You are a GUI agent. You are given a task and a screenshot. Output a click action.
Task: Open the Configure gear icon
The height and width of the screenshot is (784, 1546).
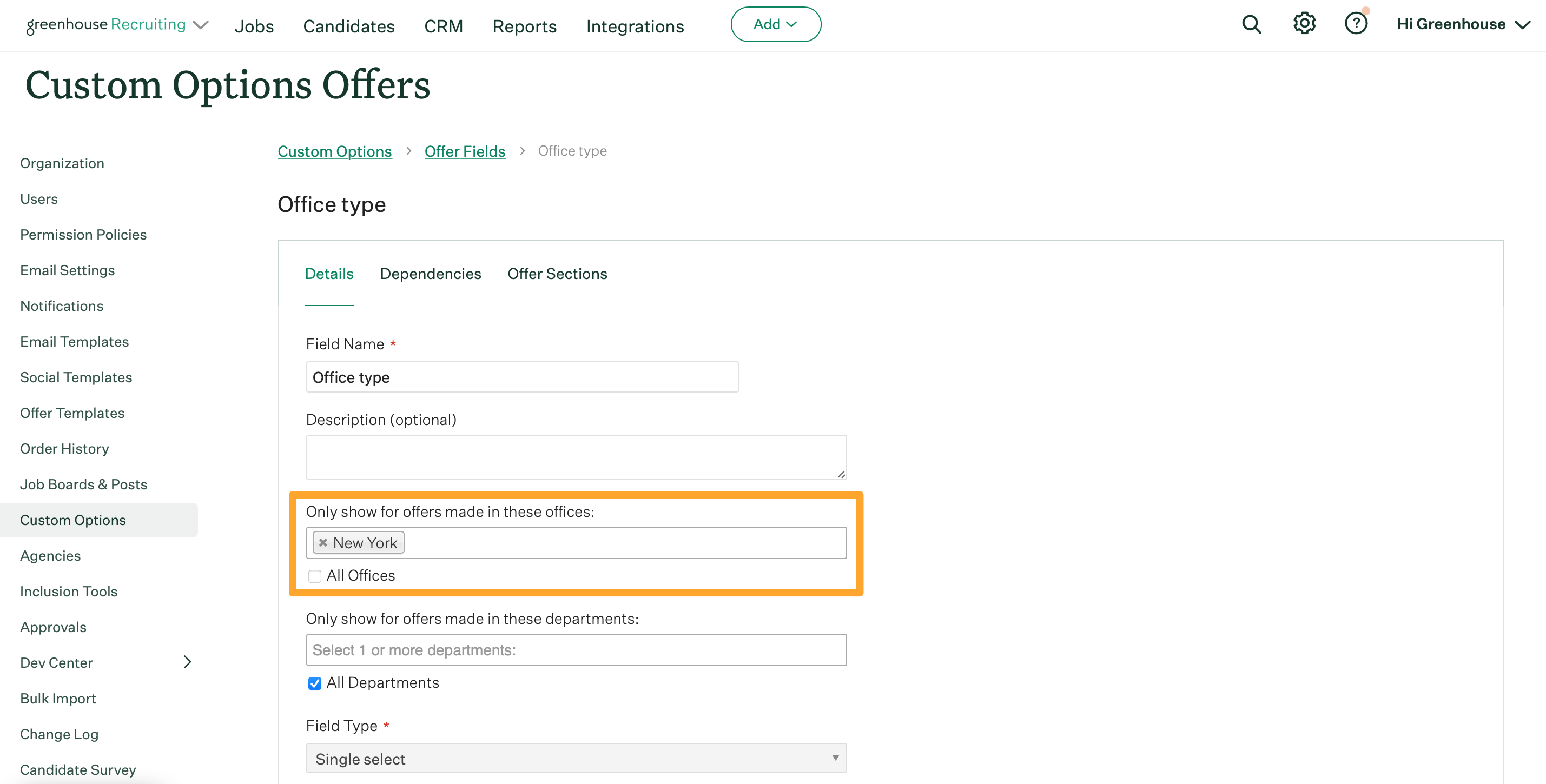click(1304, 24)
